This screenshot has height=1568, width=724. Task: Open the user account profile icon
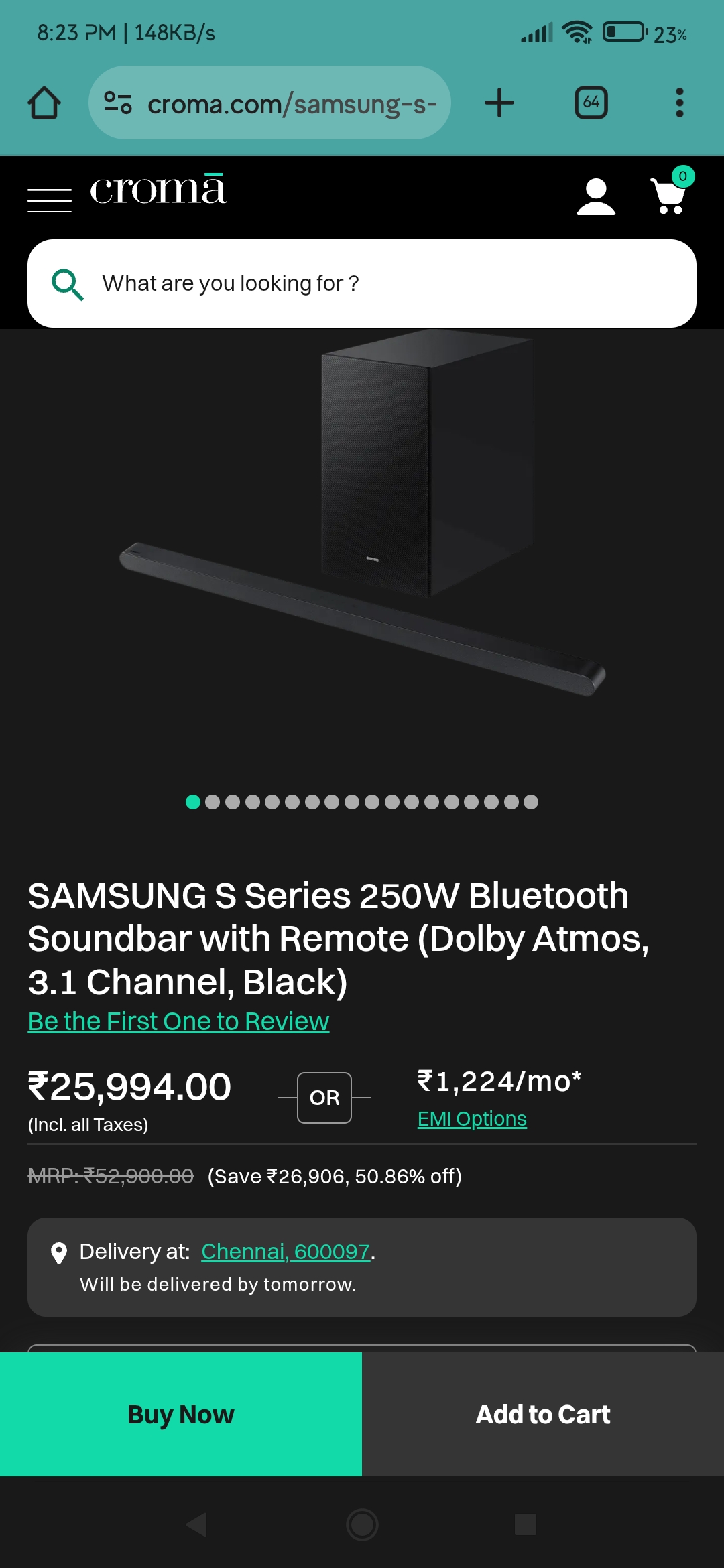pyautogui.click(x=595, y=197)
